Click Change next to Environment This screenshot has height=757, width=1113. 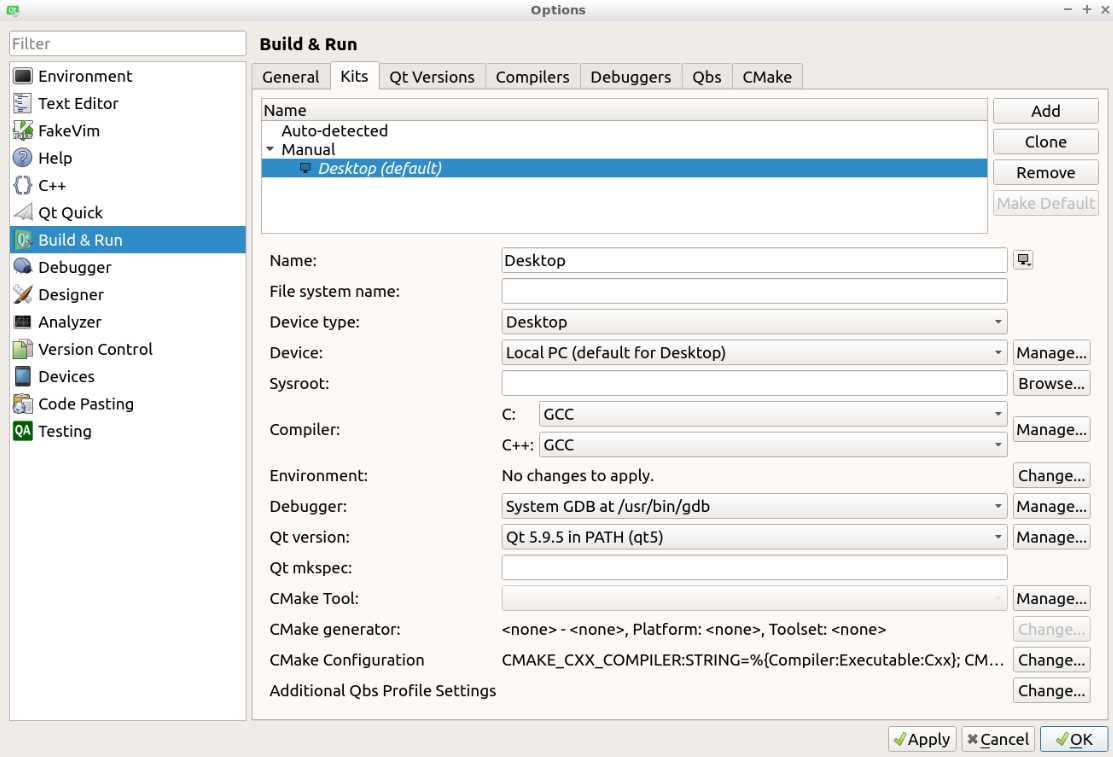1051,476
